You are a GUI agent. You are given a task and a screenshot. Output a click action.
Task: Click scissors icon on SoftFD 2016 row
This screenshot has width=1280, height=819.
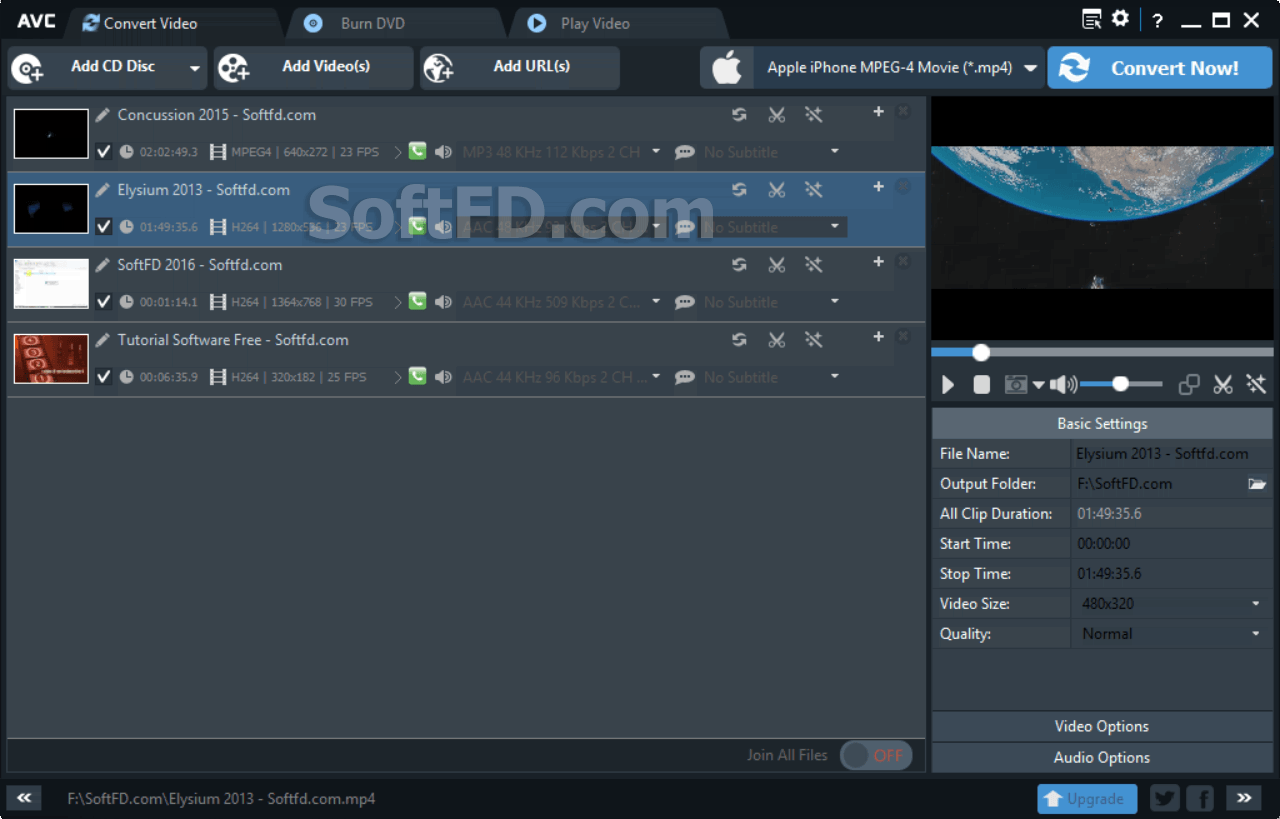[777, 264]
